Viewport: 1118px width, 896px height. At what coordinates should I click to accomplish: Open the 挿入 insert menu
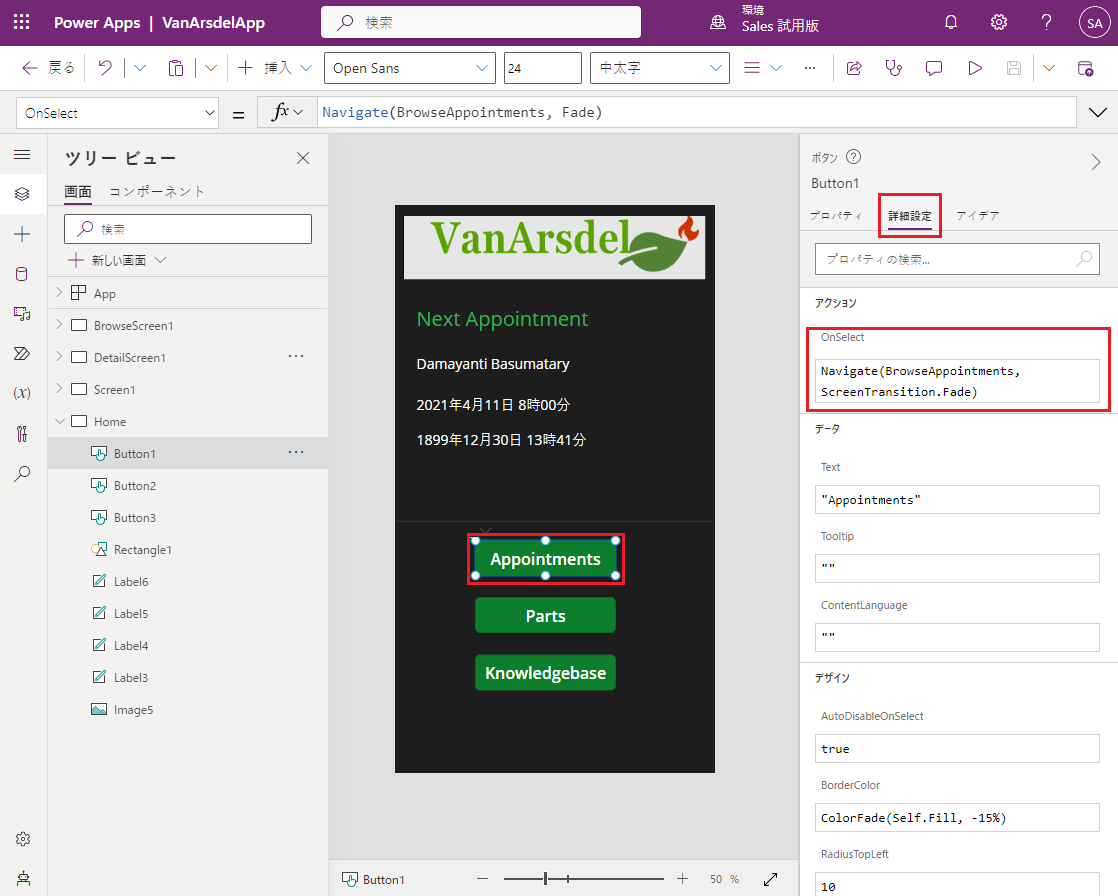(275, 68)
